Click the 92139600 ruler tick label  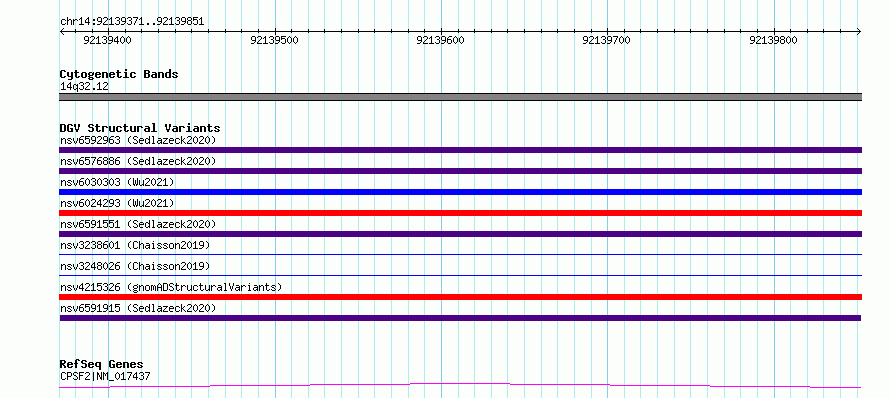pos(440,40)
